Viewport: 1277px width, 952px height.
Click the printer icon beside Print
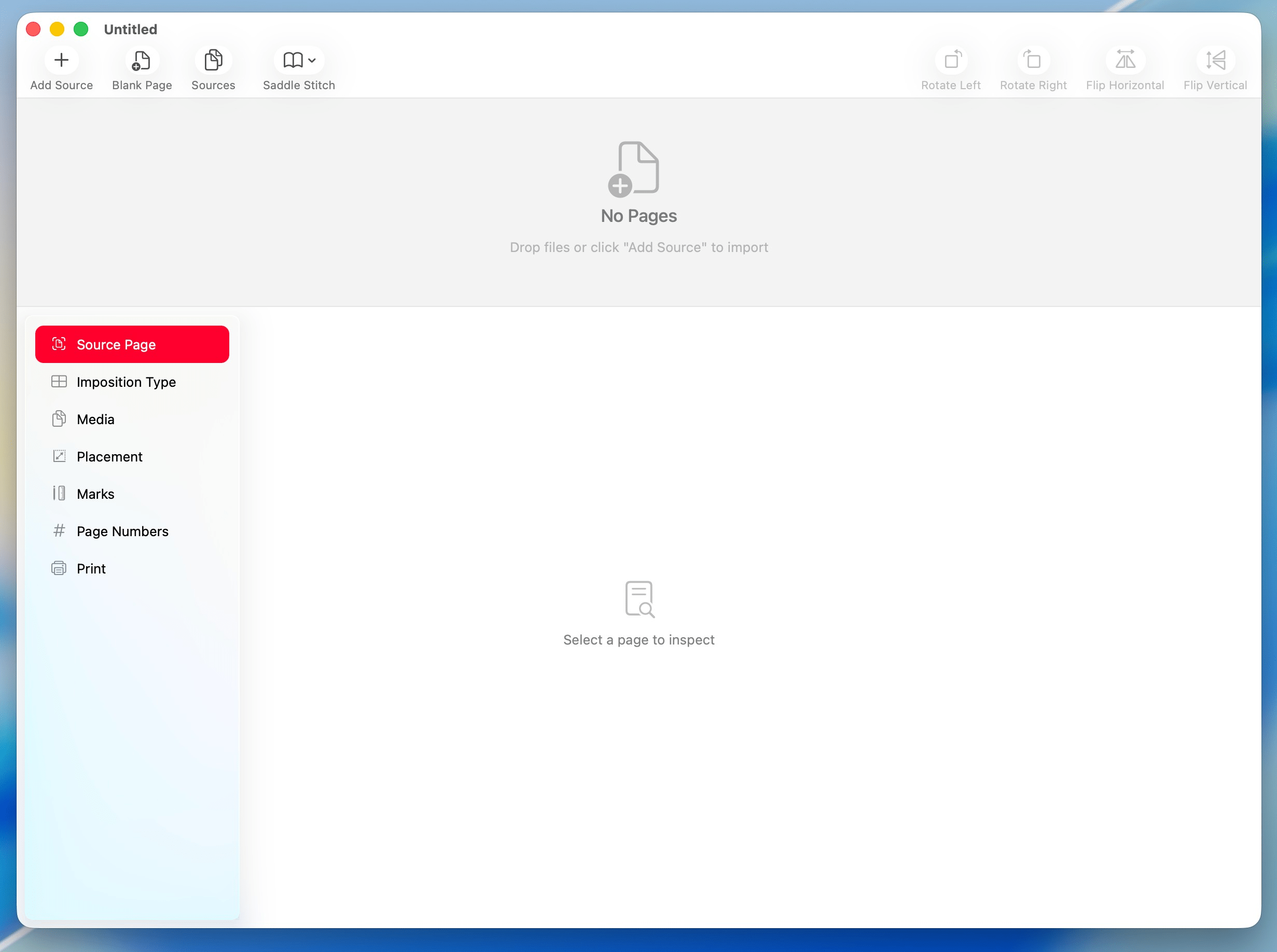(59, 568)
